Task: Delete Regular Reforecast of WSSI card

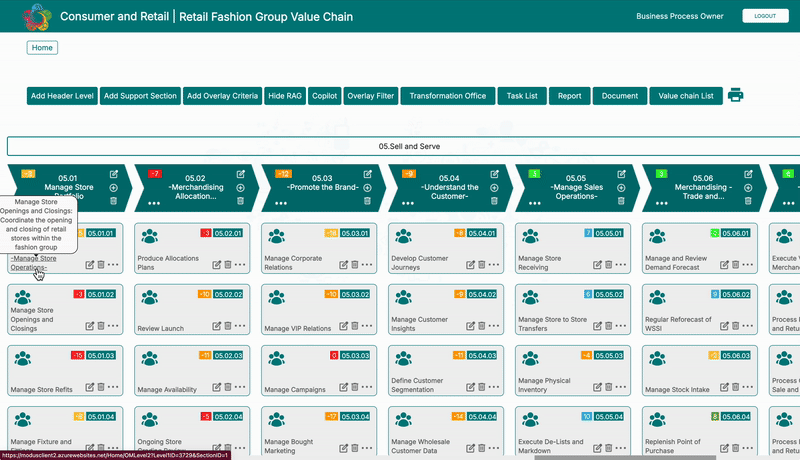Action: 736,326
